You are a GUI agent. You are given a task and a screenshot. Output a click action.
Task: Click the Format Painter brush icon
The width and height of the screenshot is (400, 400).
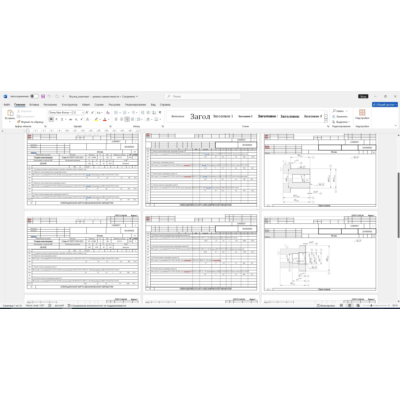click(x=19, y=122)
